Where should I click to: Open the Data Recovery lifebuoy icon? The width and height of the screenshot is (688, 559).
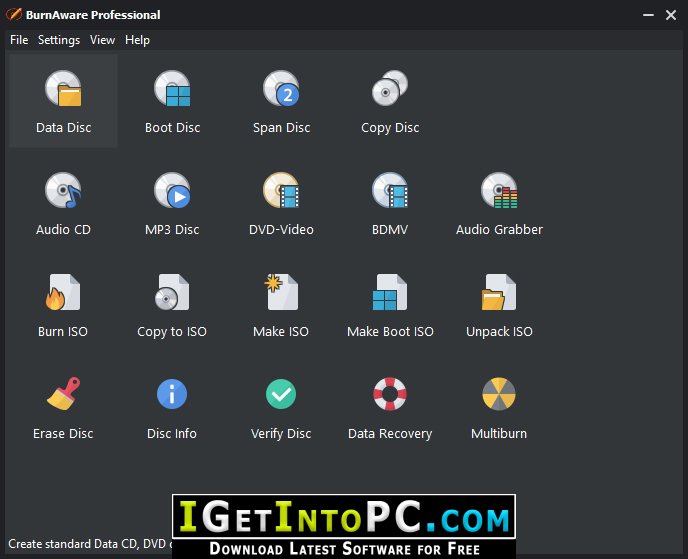pyautogui.click(x=390, y=394)
